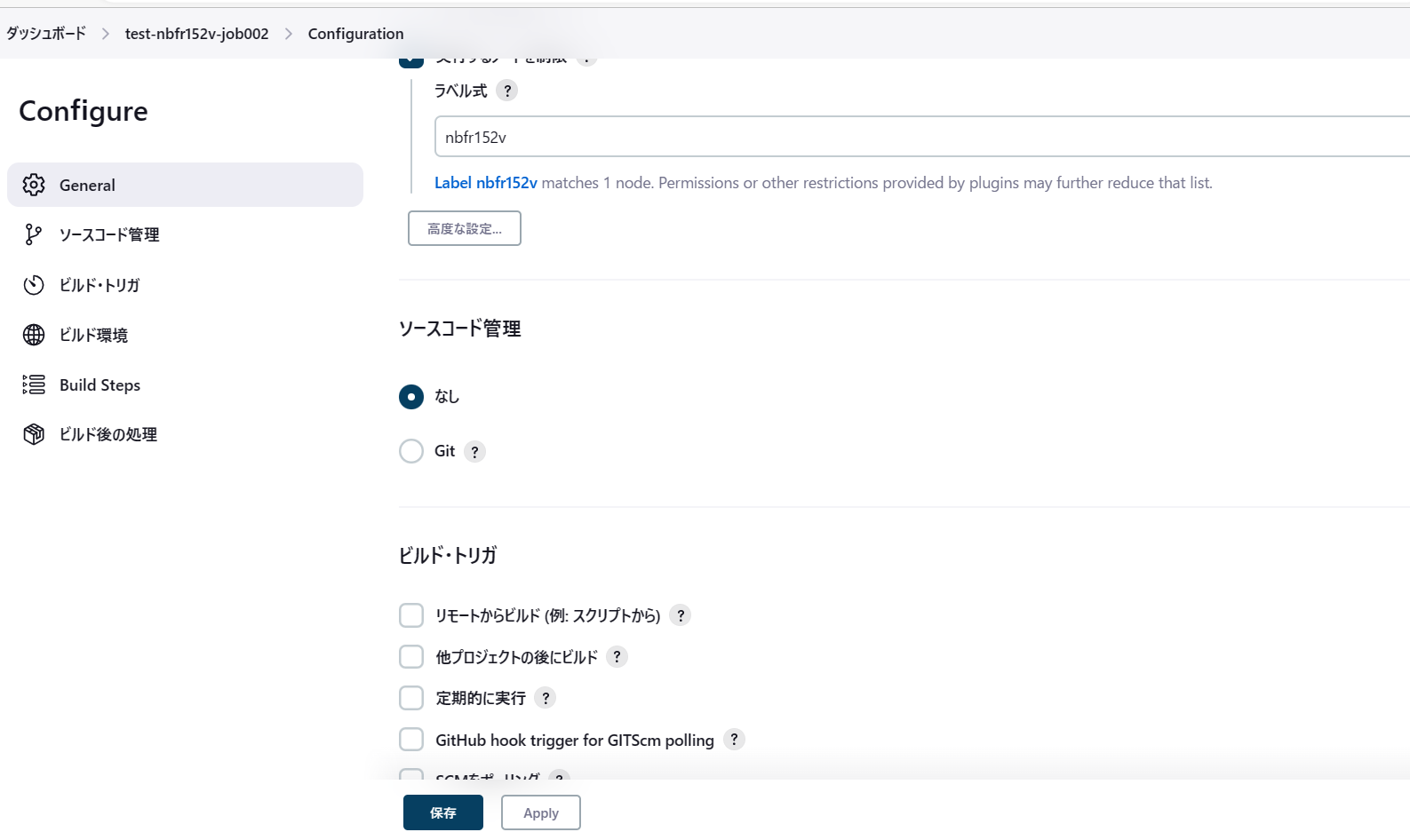Click the ビルド・トリガ section heading

448,556
